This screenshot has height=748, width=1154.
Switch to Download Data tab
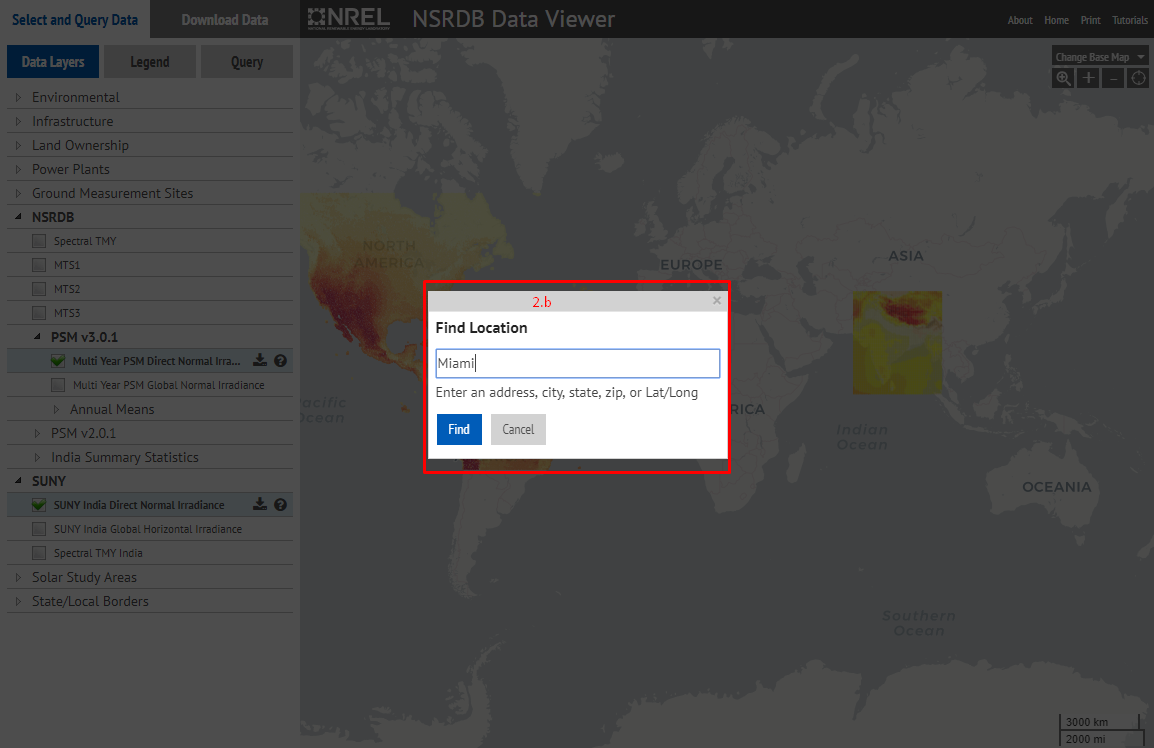click(224, 20)
